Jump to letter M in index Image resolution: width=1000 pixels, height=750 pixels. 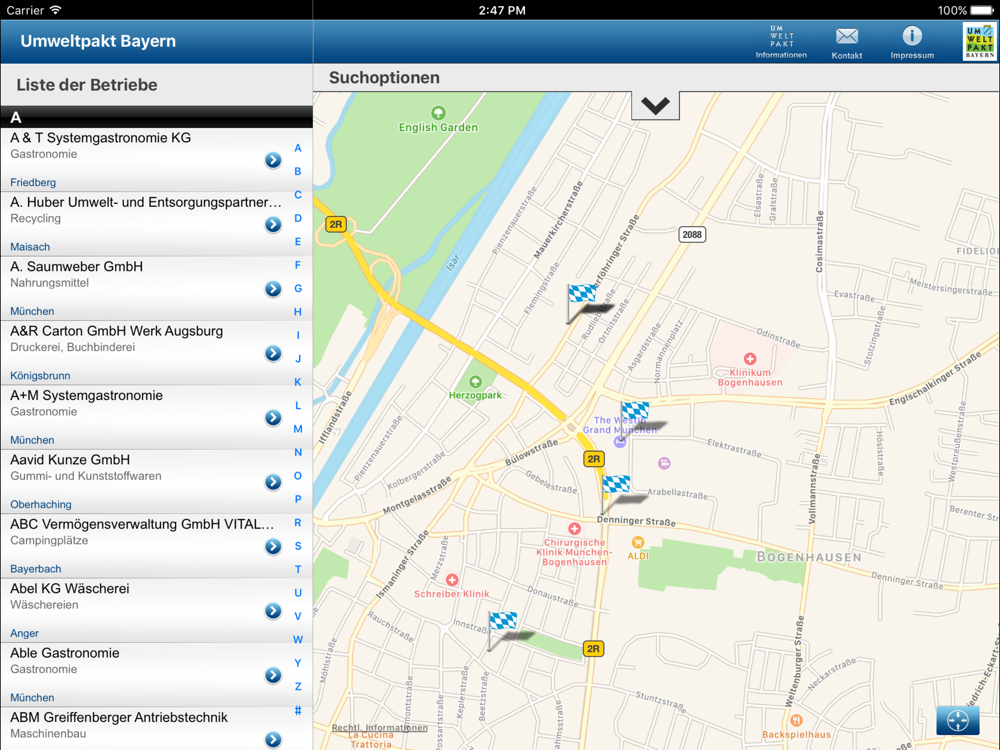(298, 429)
